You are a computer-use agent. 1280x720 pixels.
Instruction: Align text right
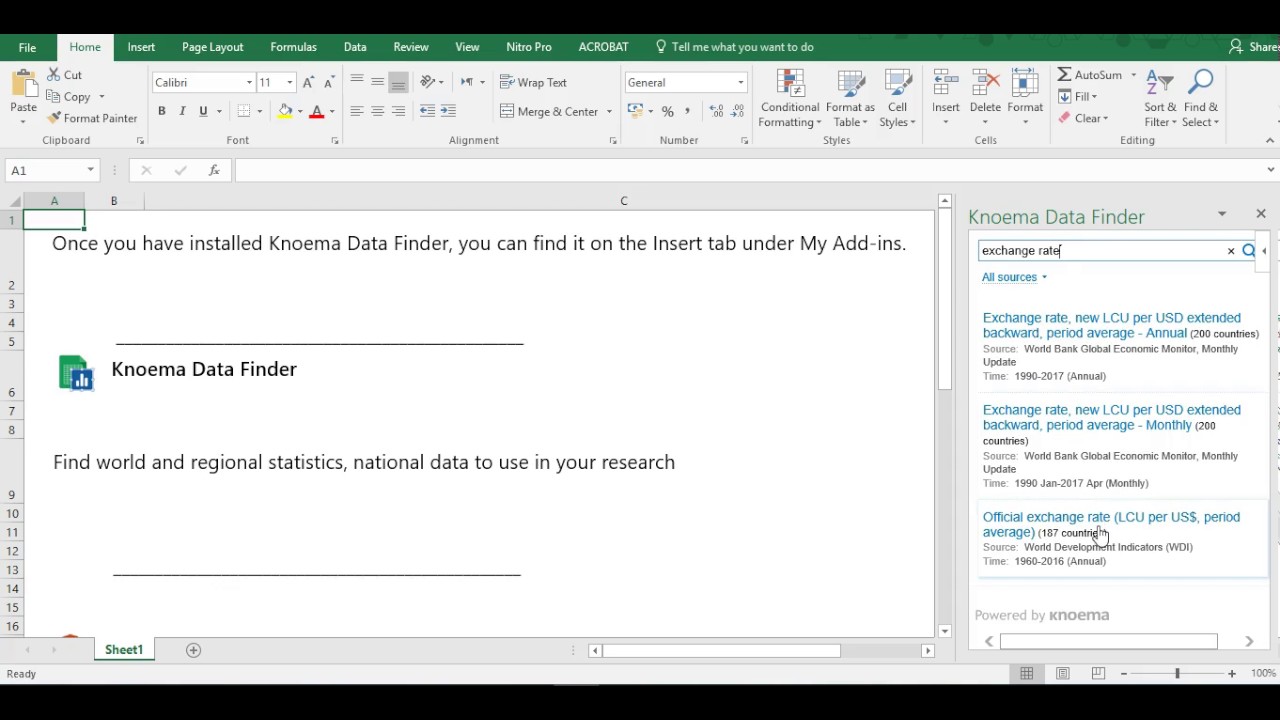pyautogui.click(x=398, y=111)
